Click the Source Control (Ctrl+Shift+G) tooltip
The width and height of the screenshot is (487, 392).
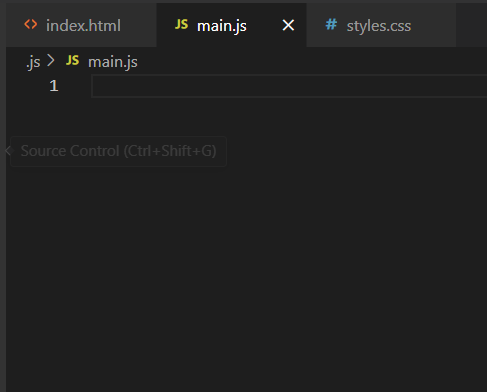pyautogui.click(x=118, y=151)
